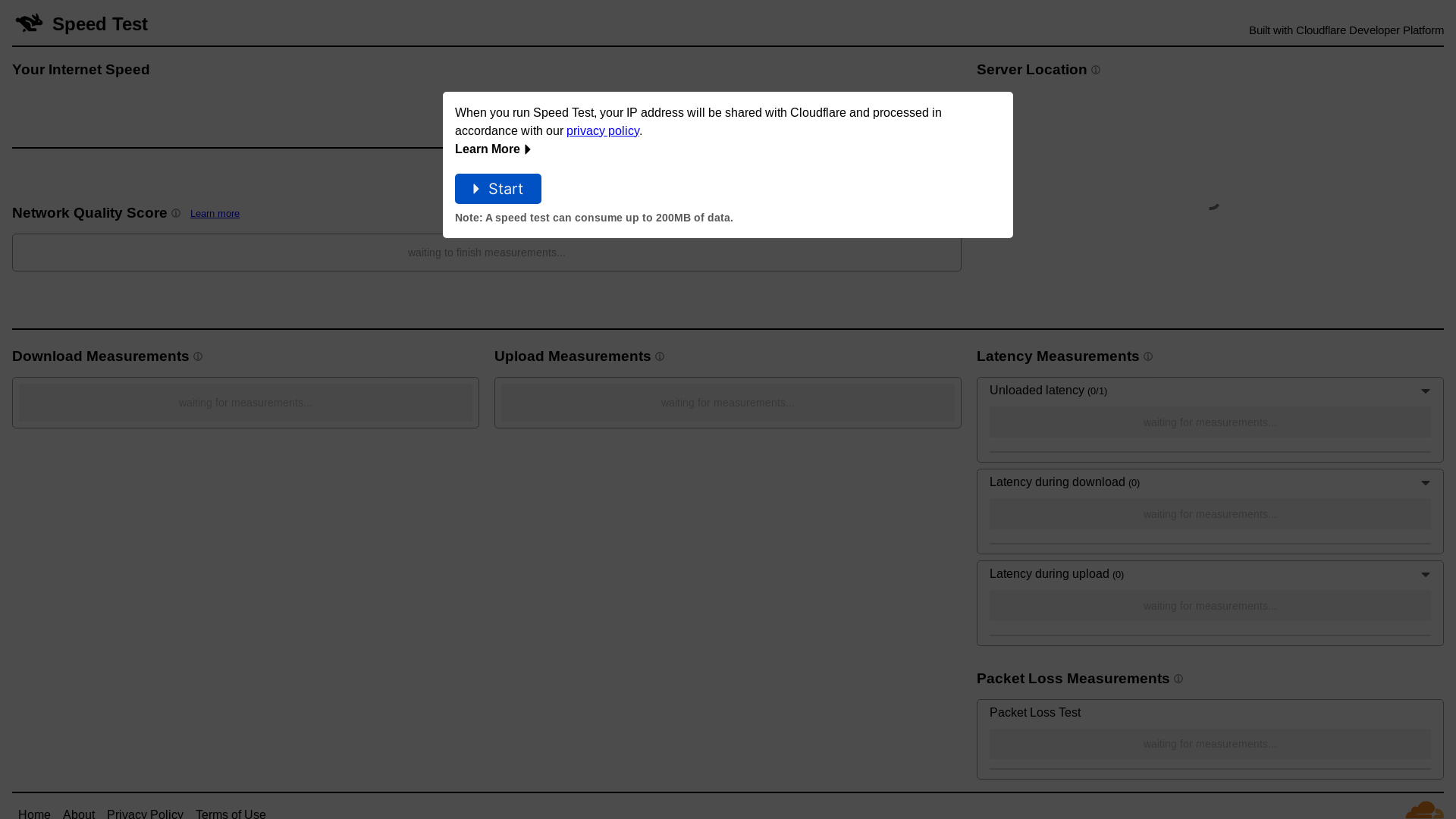Open the Terms of Use footer link
Image resolution: width=1456 pixels, height=819 pixels.
[x=231, y=814]
